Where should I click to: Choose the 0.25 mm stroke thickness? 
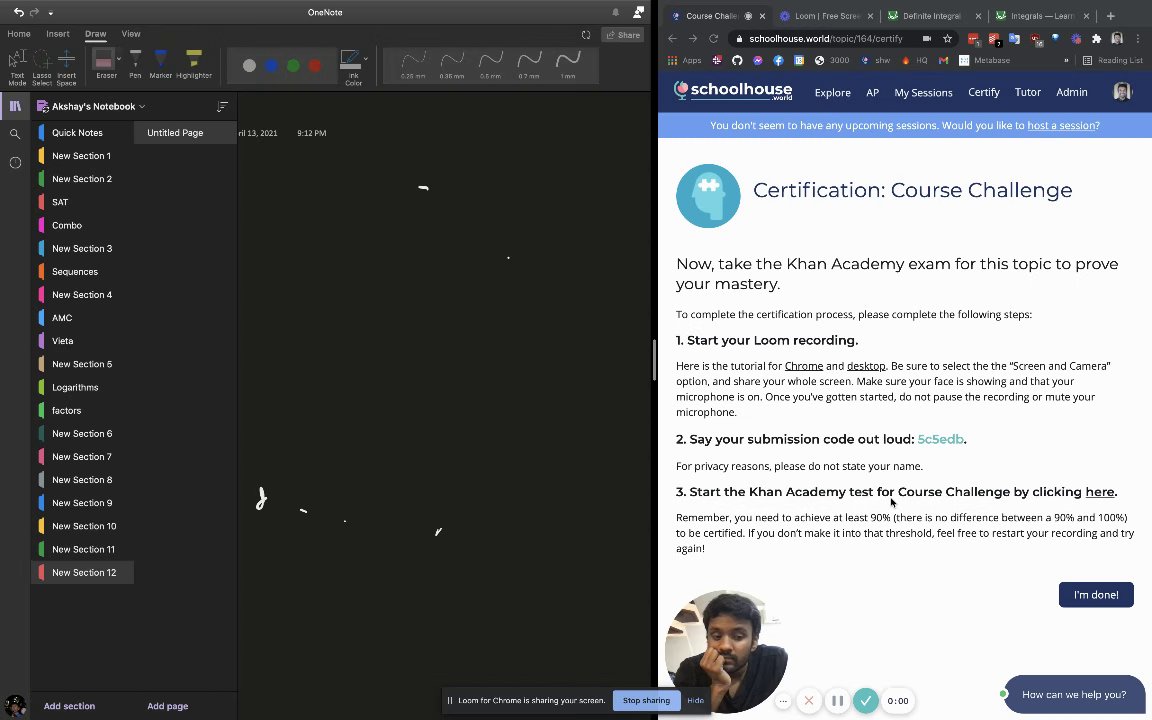coord(413,65)
